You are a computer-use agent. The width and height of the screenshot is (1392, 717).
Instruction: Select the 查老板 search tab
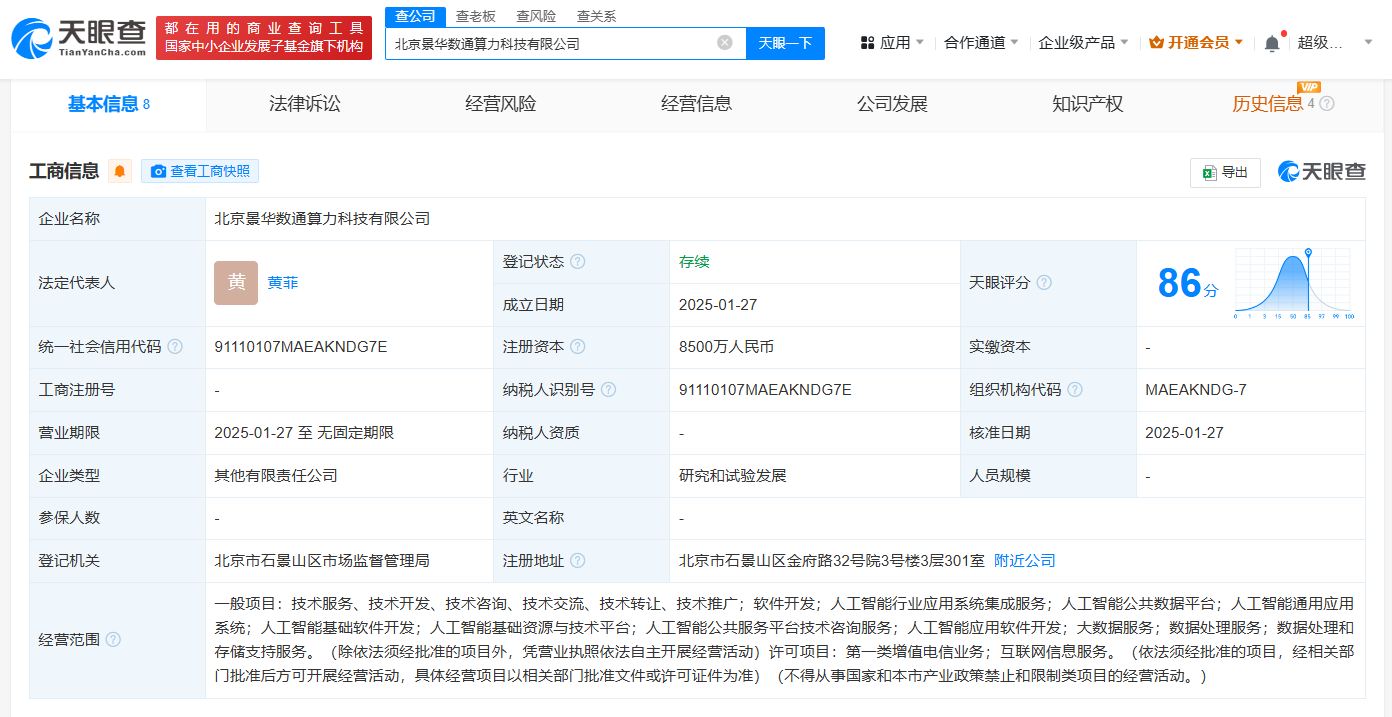(x=476, y=16)
